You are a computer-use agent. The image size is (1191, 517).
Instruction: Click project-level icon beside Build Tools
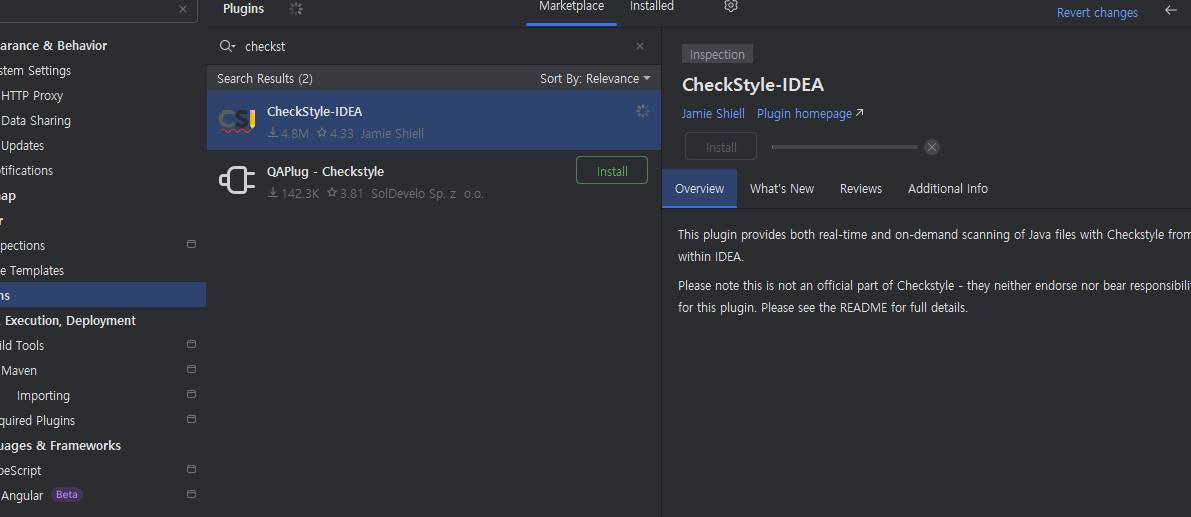click(x=191, y=345)
